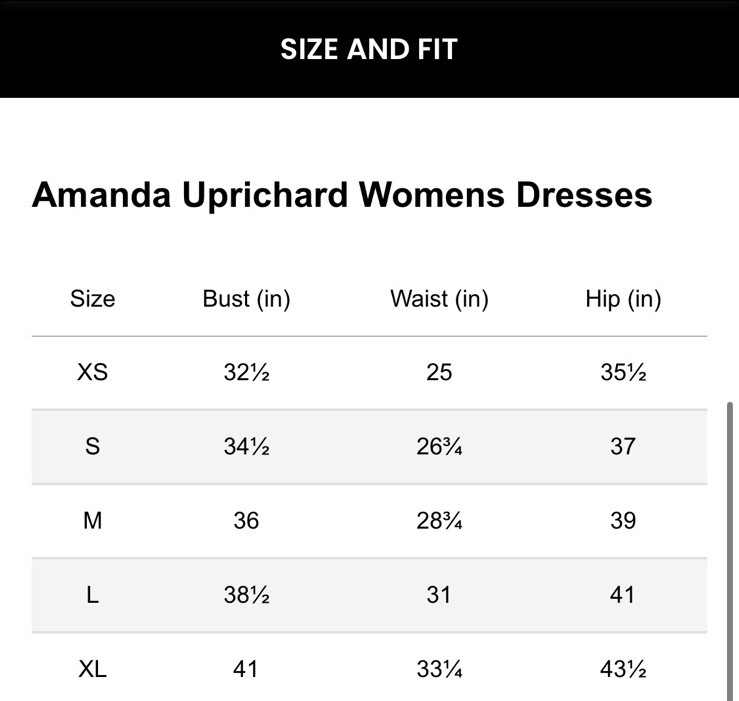The width and height of the screenshot is (739, 701).
Task: Click the M waist value 28¾
Action: pos(439,520)
